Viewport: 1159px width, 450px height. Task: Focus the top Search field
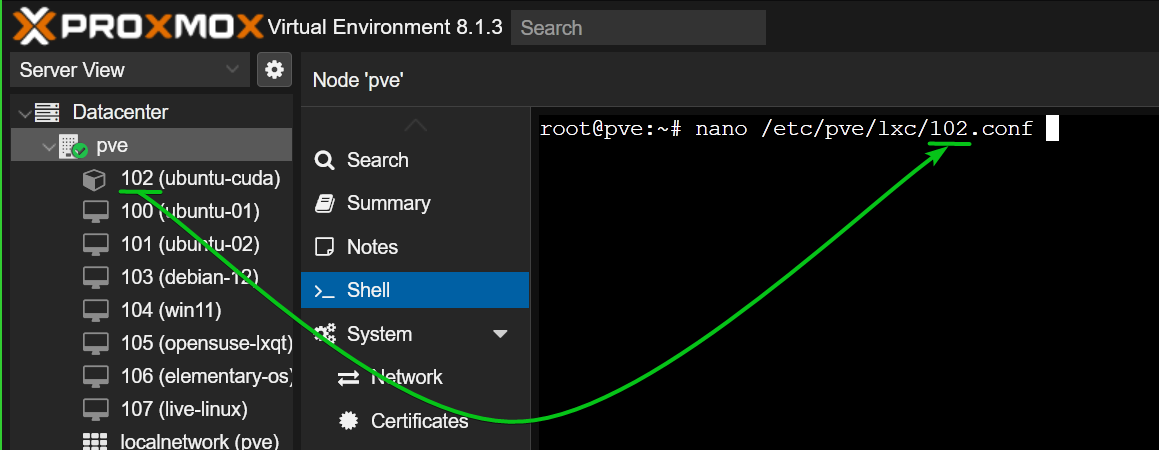point(638,27)
